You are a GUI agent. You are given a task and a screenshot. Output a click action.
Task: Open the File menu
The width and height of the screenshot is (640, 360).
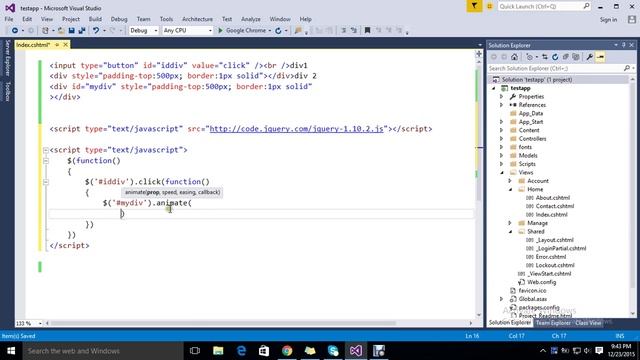9,19
